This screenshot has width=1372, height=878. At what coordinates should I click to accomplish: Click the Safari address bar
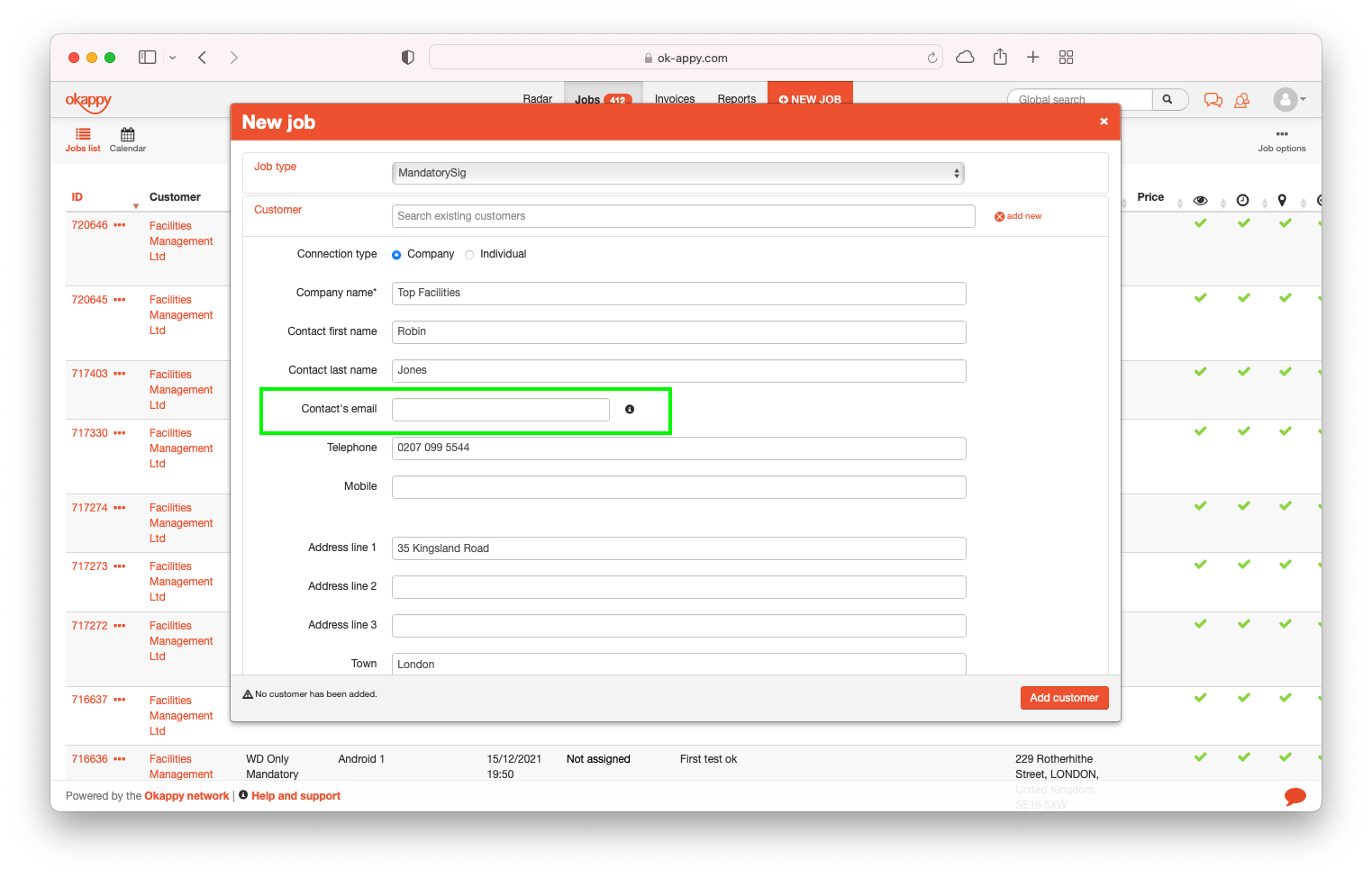tap(686, 58)
